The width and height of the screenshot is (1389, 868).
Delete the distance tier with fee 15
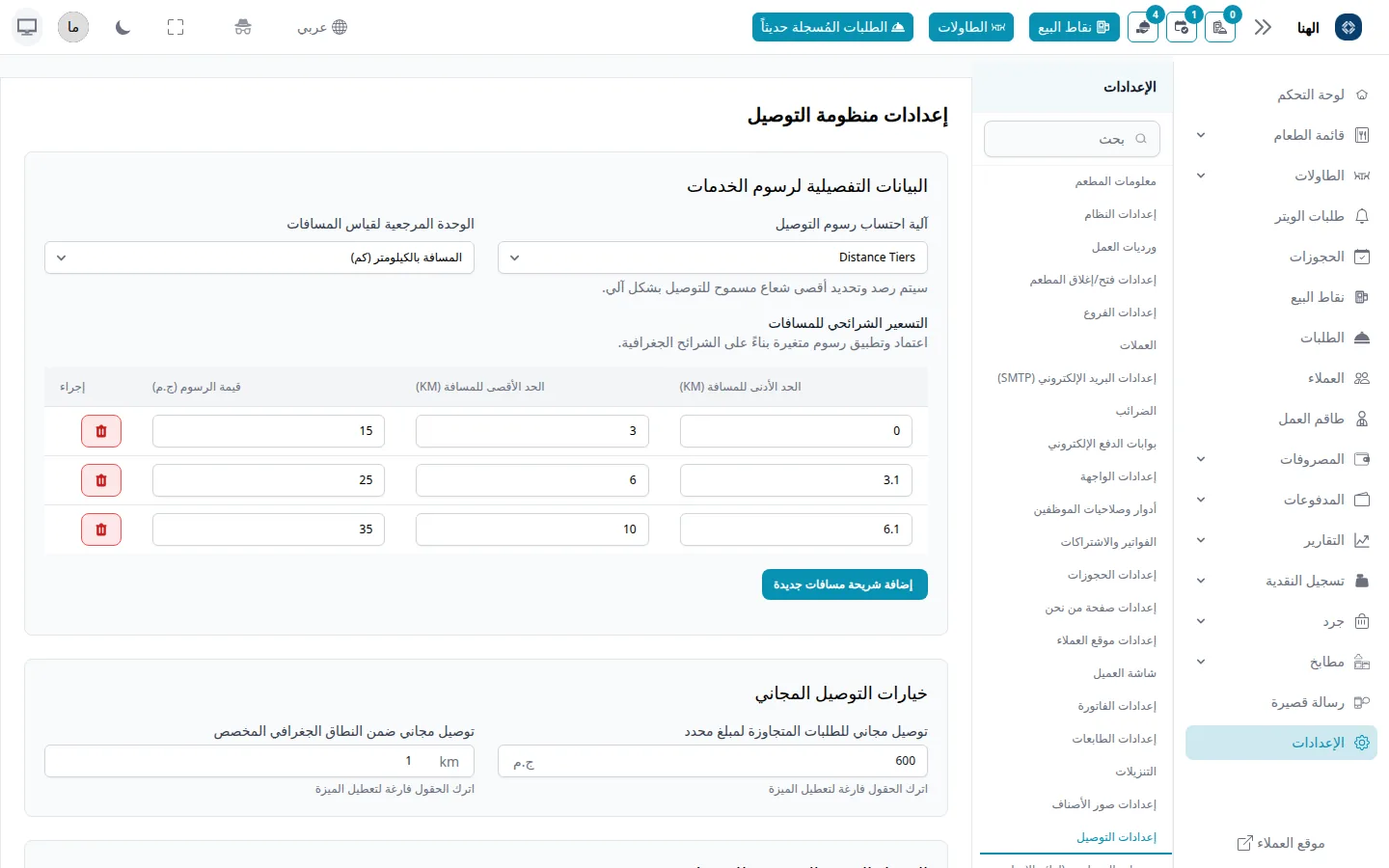tap(101, 431)
